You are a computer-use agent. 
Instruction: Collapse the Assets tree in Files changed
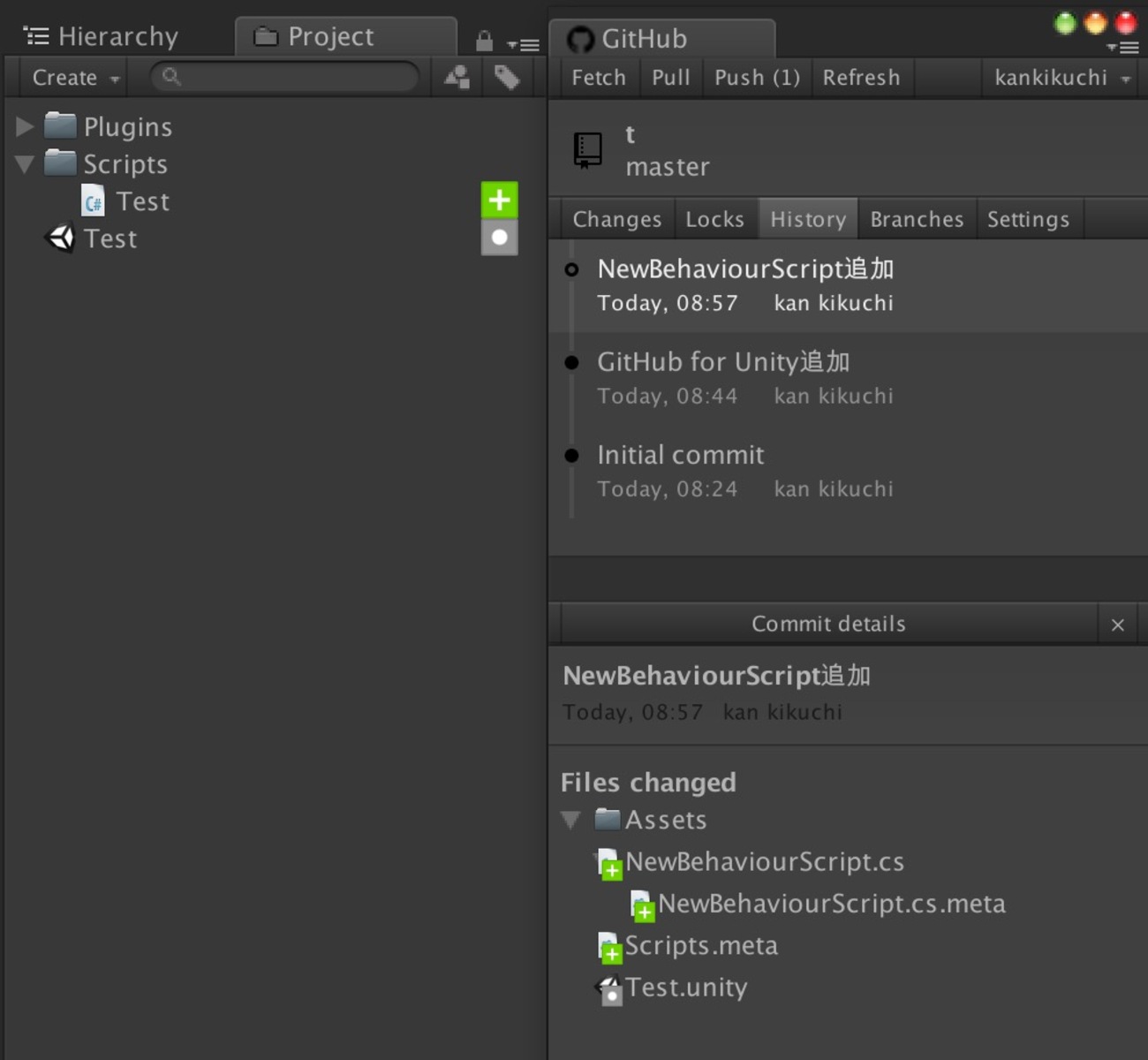[570, 820]
